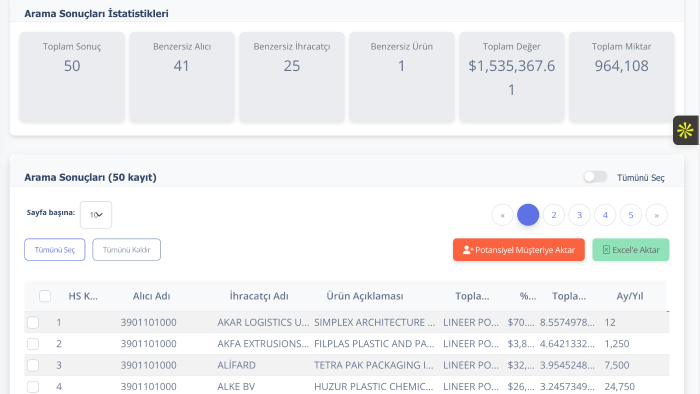The height and width of the screenshot is (394, 700).
Task: Click the Arama Sonuçları (50 kayıt) heading
Action: [90, 177]
